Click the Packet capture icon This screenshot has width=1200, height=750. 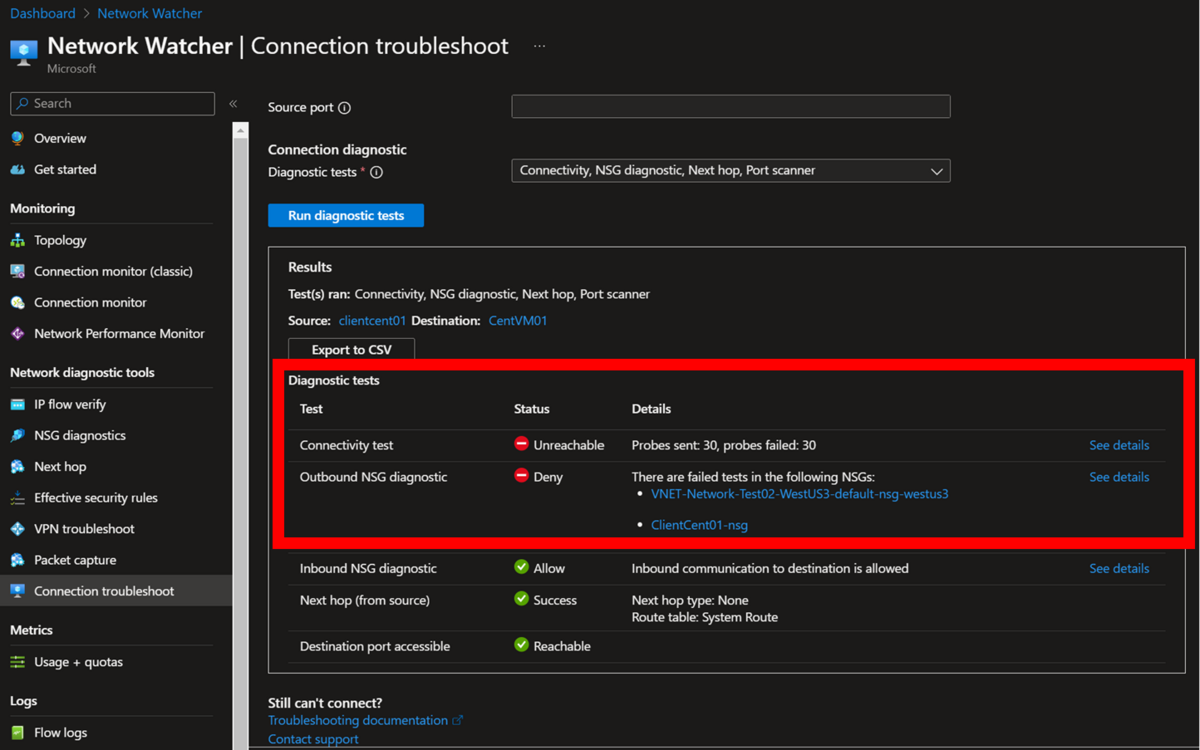(x=17, y=560)
